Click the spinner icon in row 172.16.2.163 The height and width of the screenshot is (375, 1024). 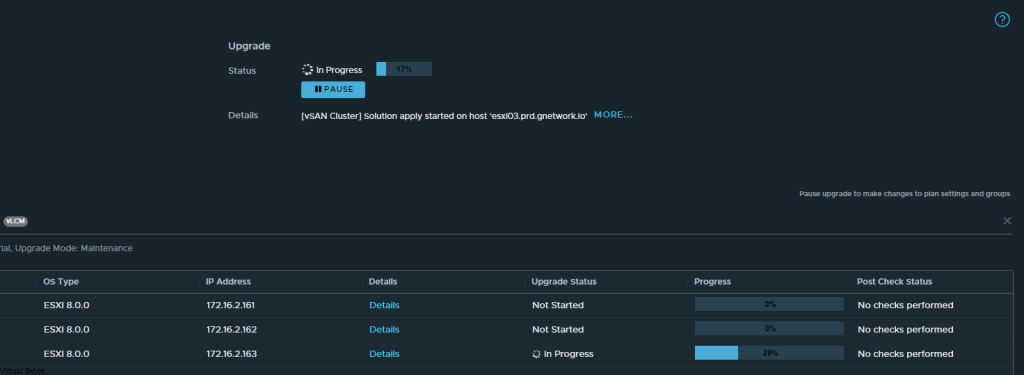pos(536,354)
